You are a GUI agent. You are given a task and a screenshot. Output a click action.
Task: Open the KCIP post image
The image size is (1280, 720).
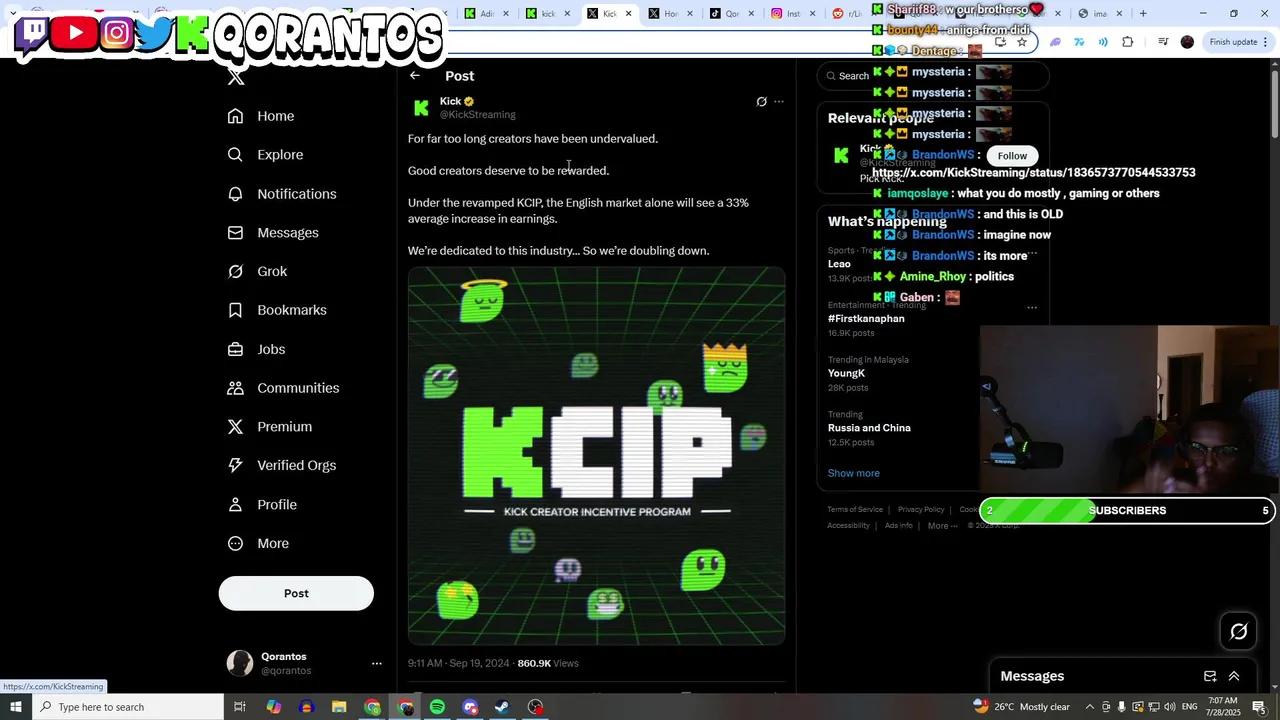coord(596,456)
